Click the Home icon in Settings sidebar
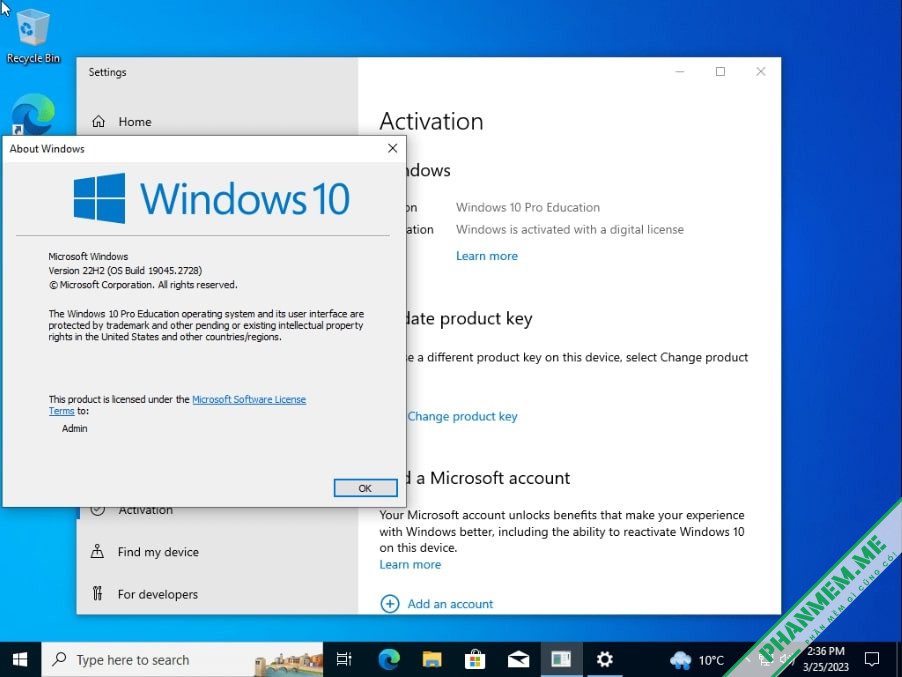The image size is (902, 677). coord(98,121)
